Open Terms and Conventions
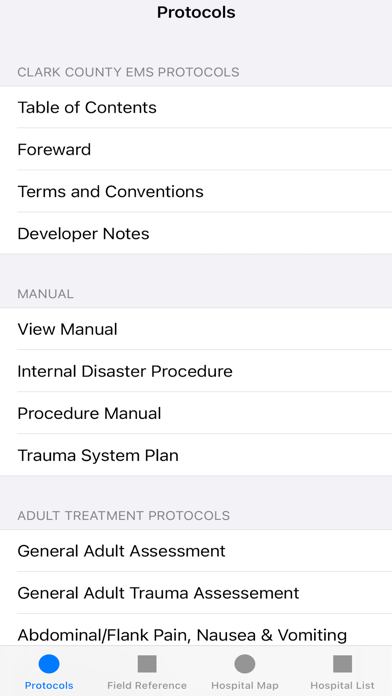Viewport: 392px width, 696px height. point(196,191)
